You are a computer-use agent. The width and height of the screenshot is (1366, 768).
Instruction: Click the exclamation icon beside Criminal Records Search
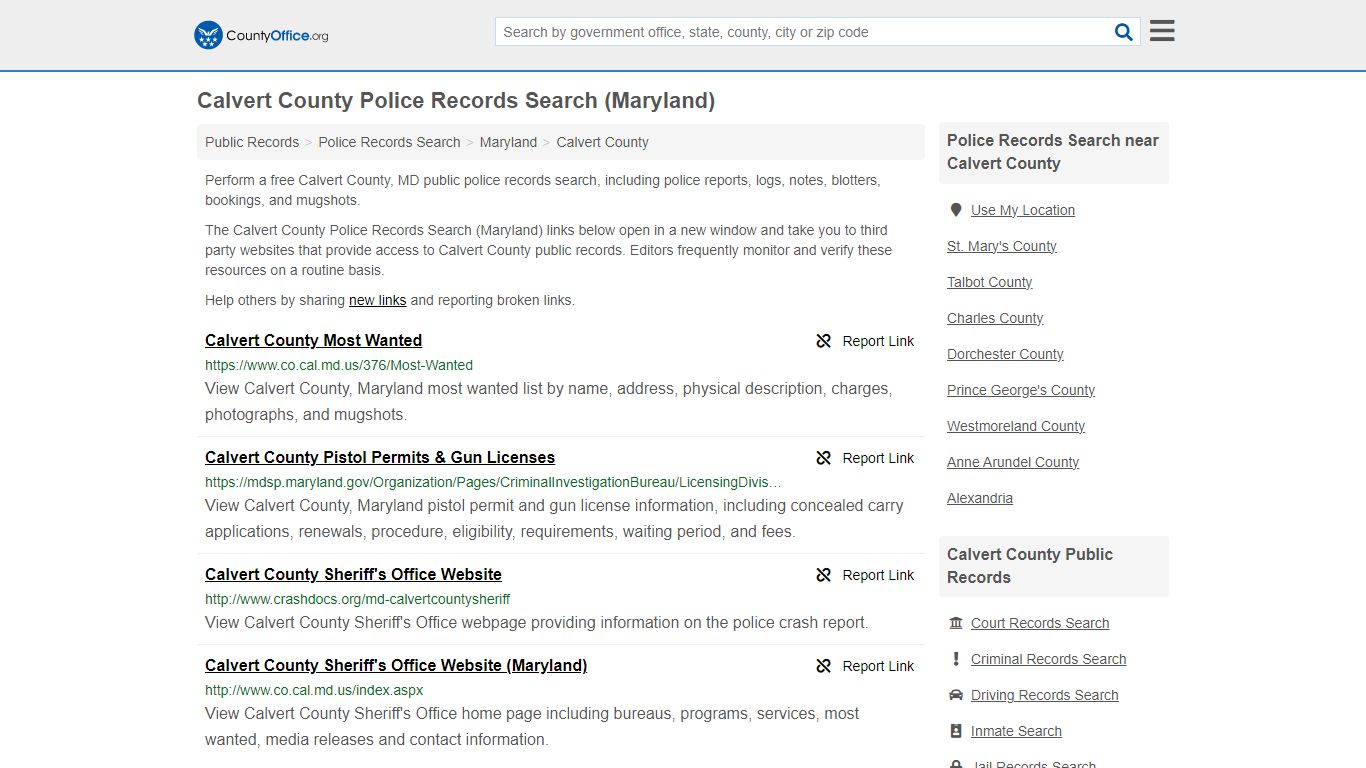click(x=957, y=658)
